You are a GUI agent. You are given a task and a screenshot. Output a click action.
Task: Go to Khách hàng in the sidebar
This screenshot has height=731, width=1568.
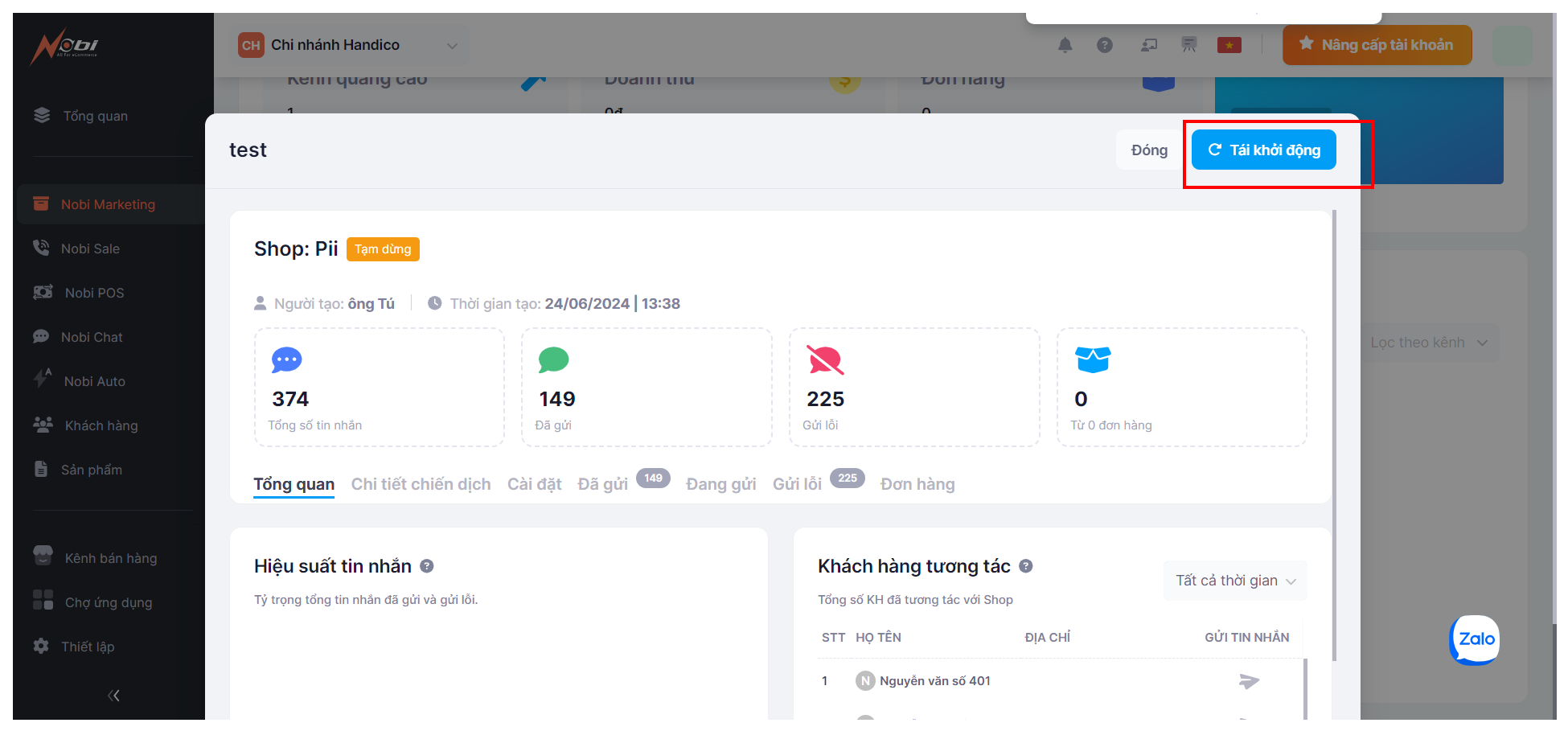[101, 425]
